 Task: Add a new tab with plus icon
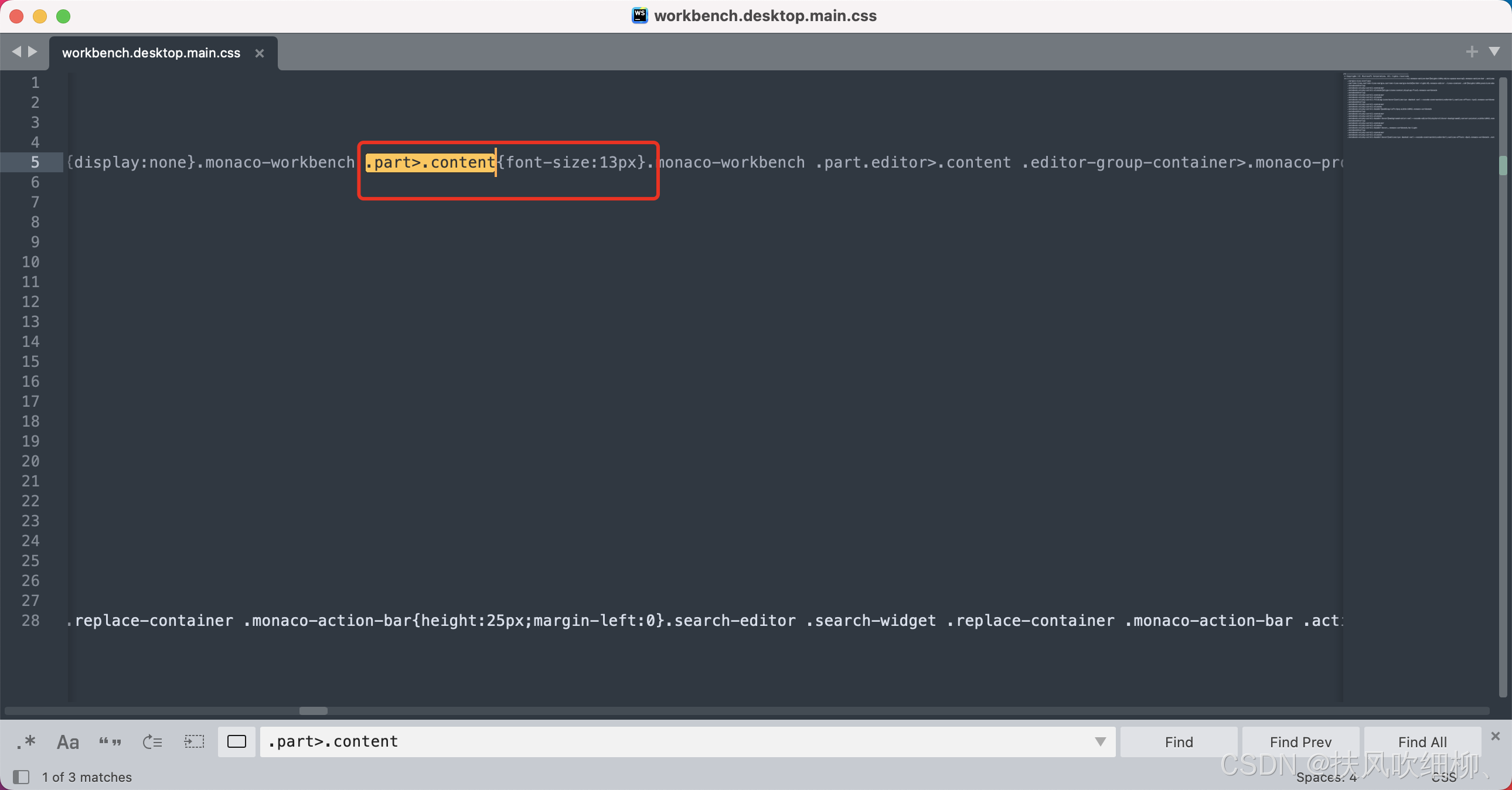[x=1472, y=52]
